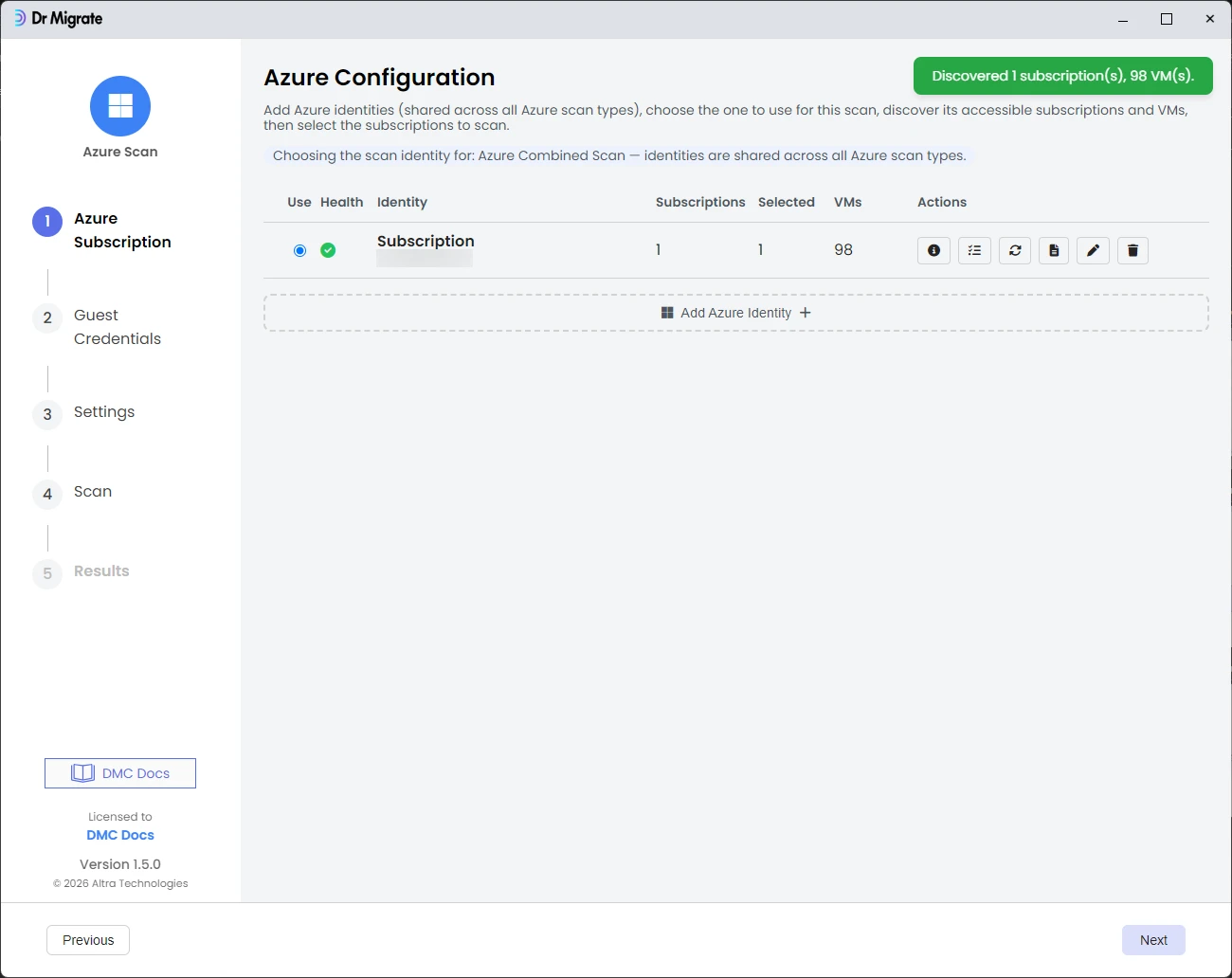Screen dimensions: 1232x978
Task: Click the Next button
Action: (1153, 940)
